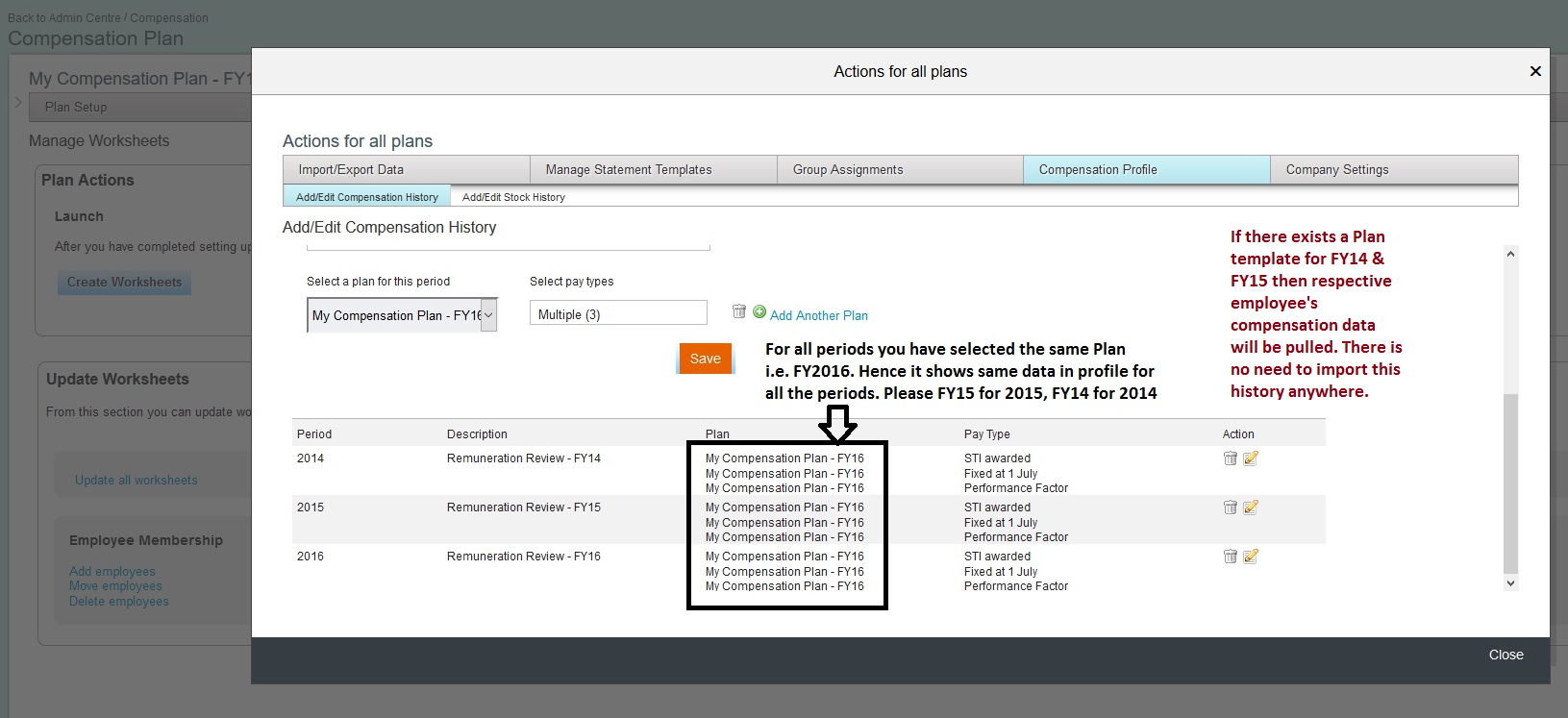Select Add/Edit Compensation History sub-tab
This screenshot has width=1568, height=718.
click(367, 197)
